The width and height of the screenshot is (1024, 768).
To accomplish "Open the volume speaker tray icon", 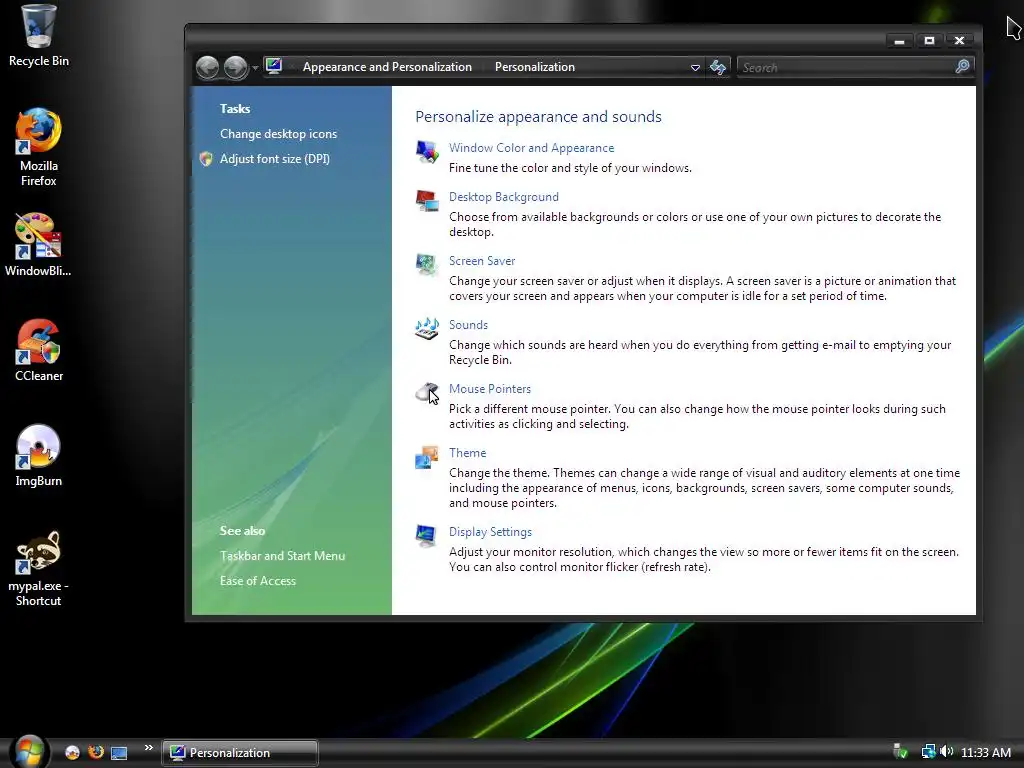I will tap(946, 752).
